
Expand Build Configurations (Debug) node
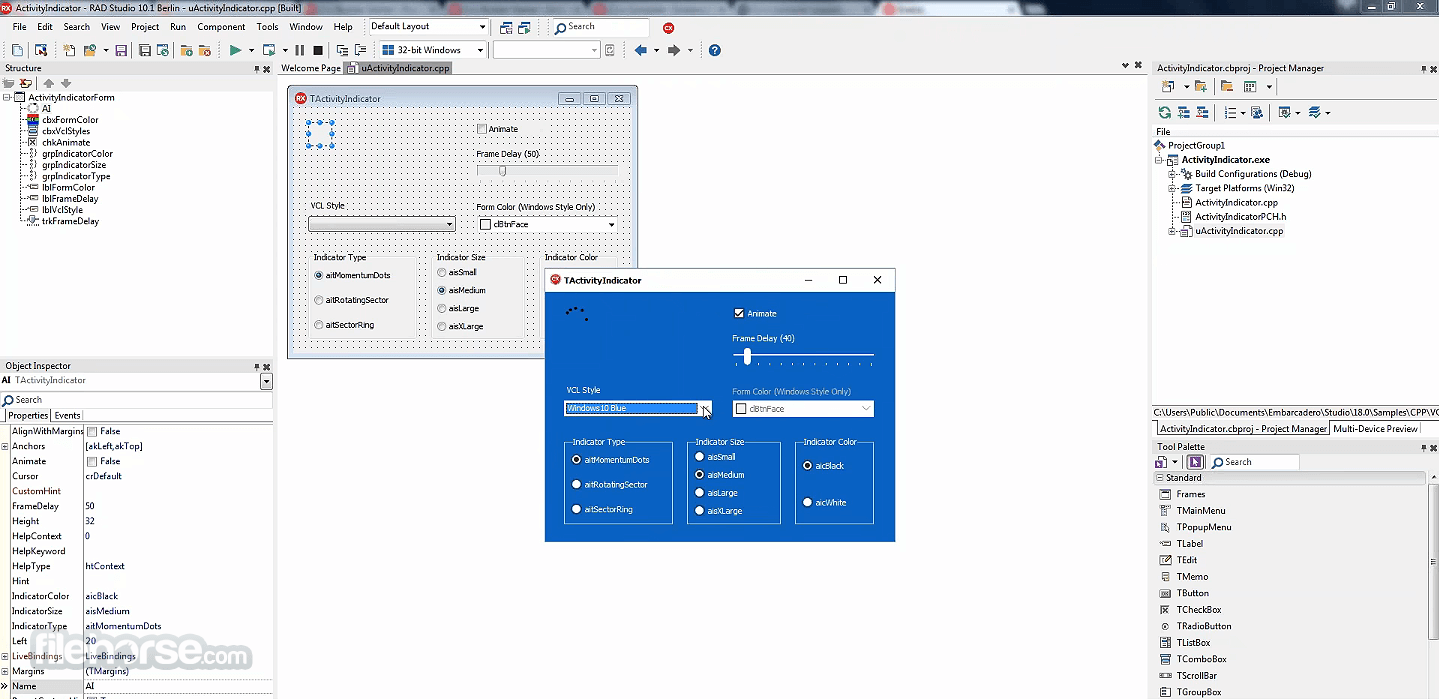pos(1173,174)
